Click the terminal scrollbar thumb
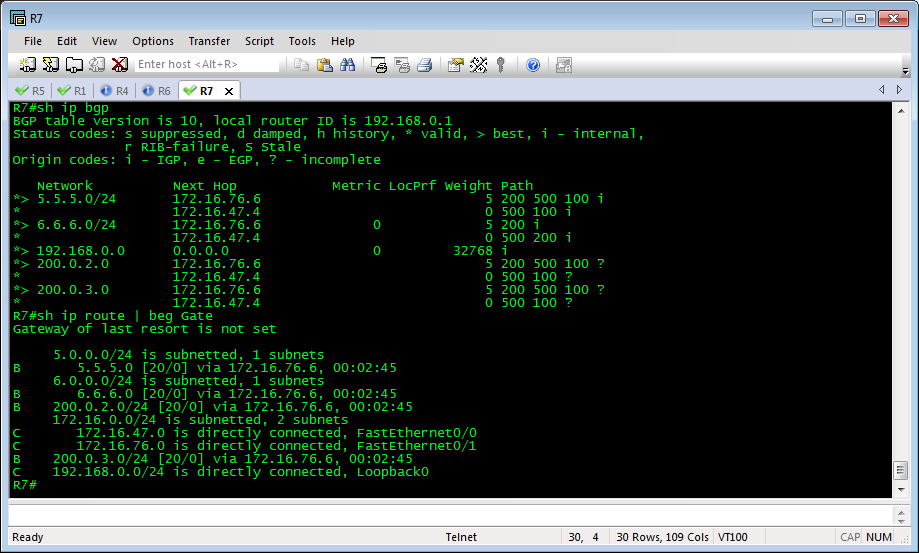This screenshot has height=553, width=919. click(901, 471)
